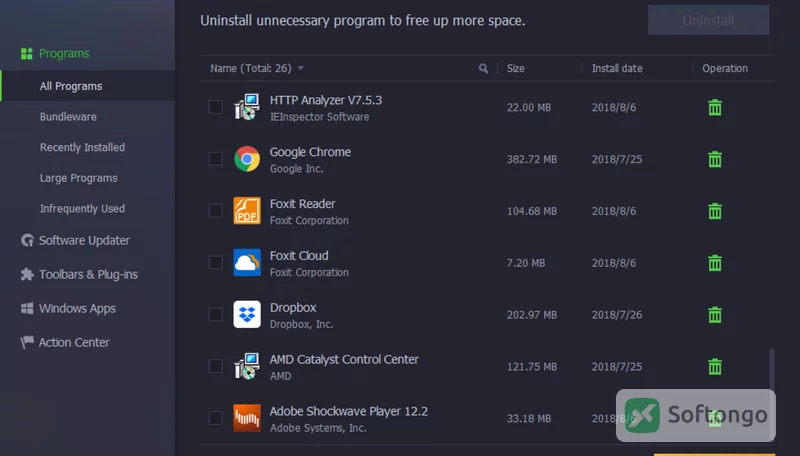Image resolution: width=800 pixels, height=456 pixels.
Task: Open Infrequently Used programs
Action: pos(82,209)
